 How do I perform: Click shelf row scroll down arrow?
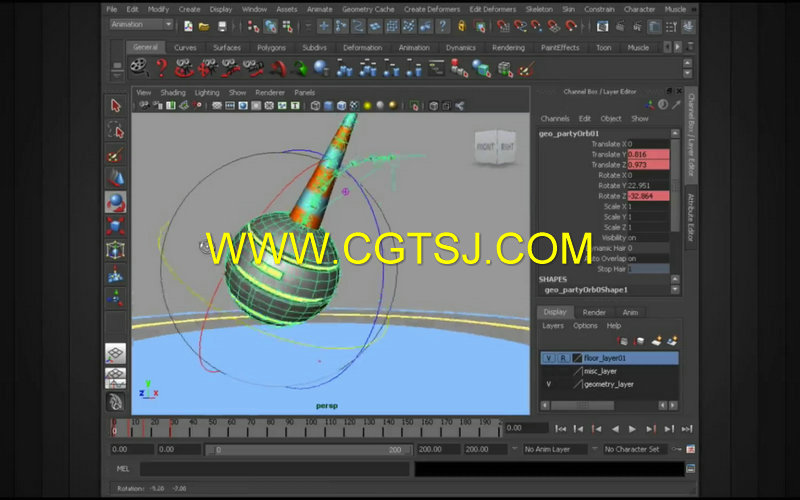pyautogui.click(x=687, y=73)
